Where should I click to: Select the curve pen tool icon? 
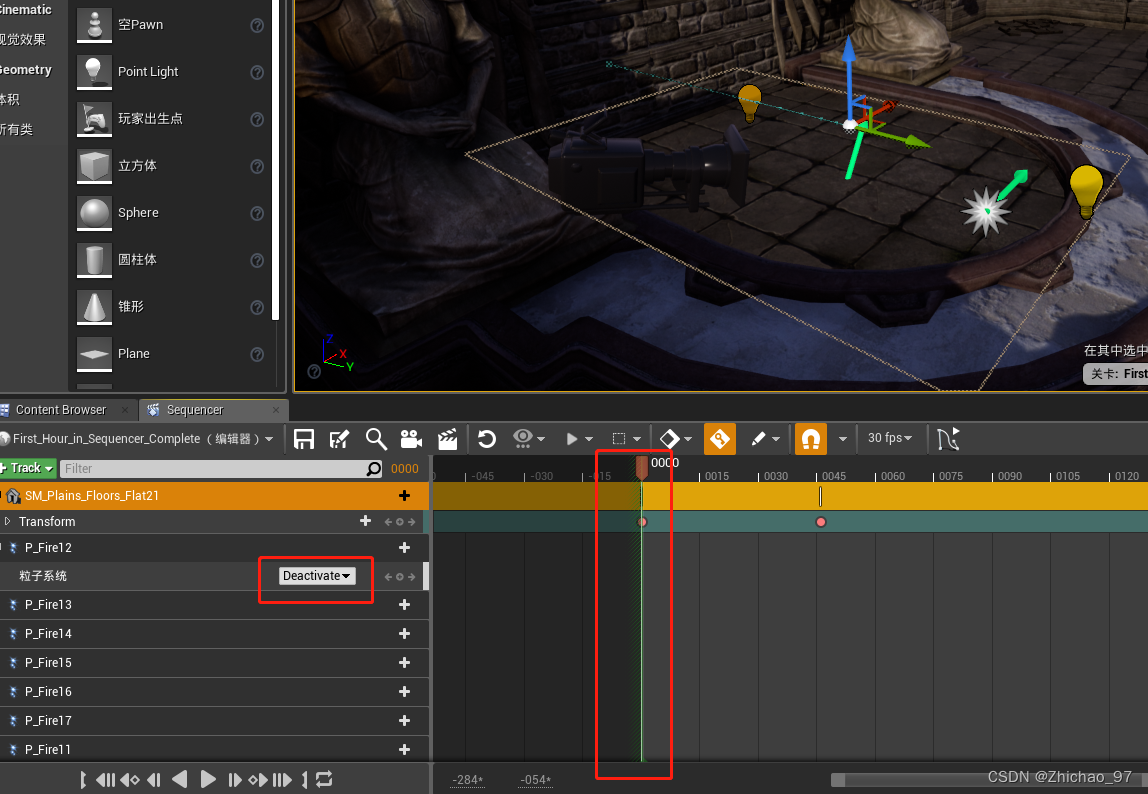(x=760, y=438)
